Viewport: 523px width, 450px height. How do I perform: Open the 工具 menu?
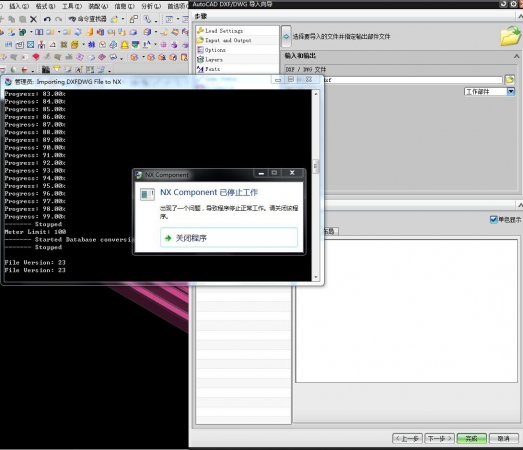coord(72,6)
